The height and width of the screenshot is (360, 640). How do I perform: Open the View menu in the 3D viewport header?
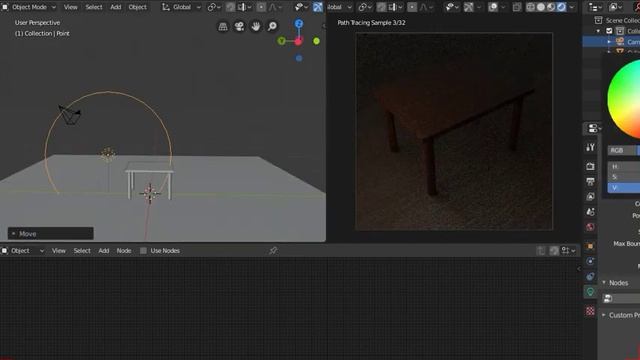(x=71, y=7)
